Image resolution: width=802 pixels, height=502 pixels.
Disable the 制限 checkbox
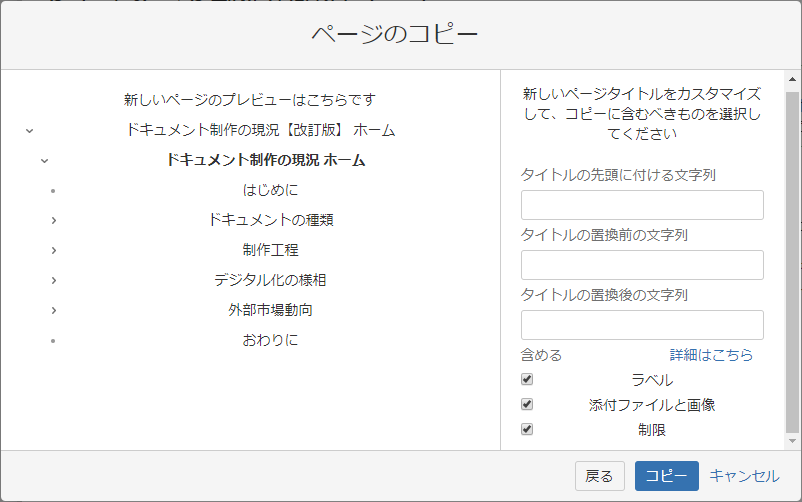[527, 430]
